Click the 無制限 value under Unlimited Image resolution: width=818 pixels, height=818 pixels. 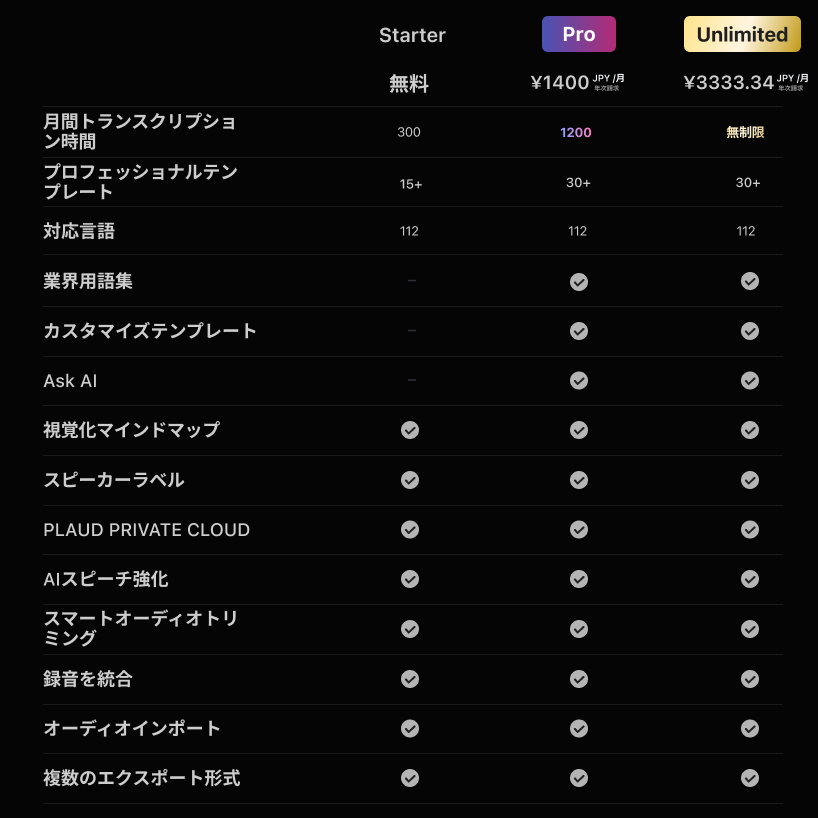tap(745, 132)
